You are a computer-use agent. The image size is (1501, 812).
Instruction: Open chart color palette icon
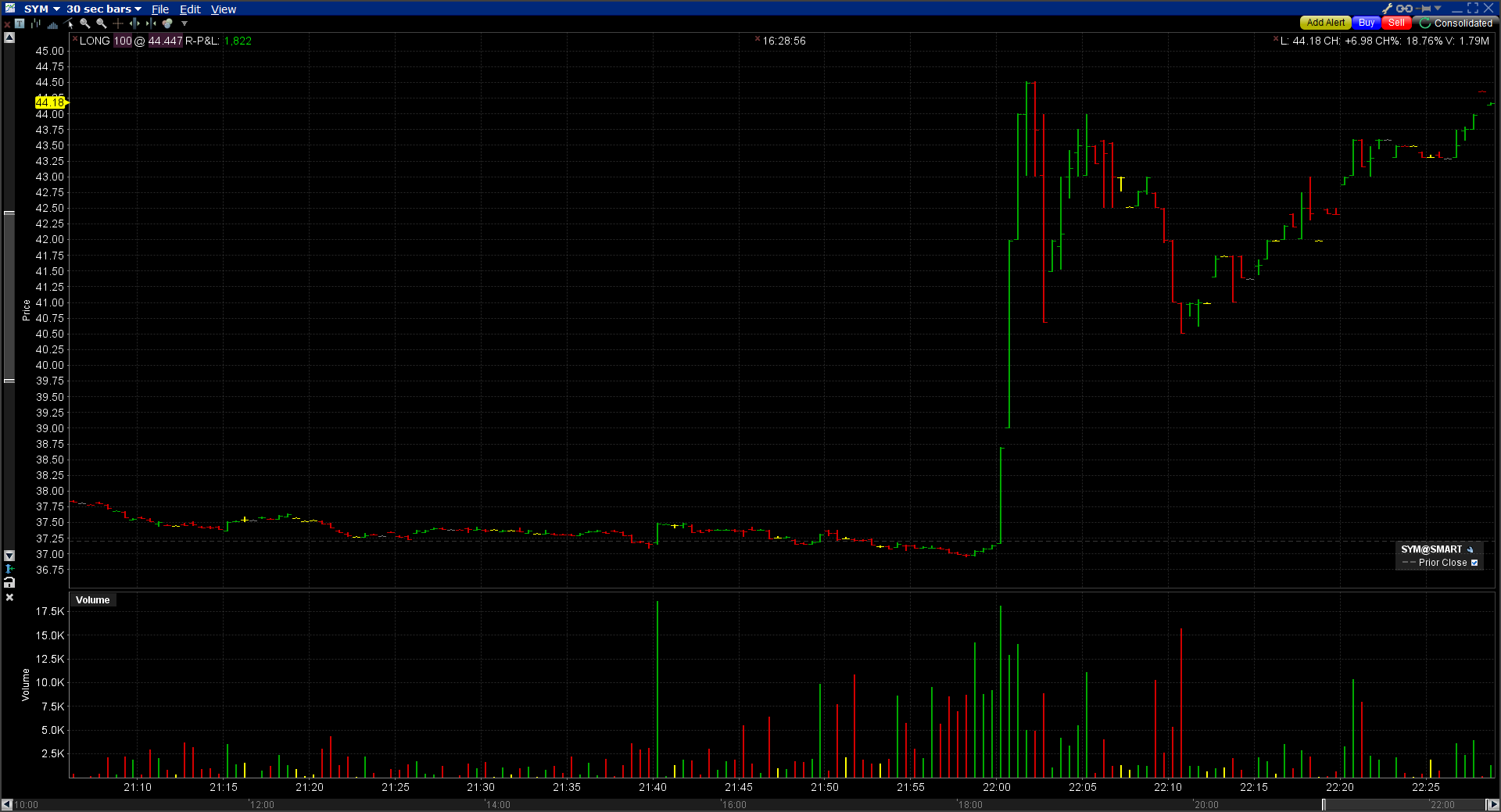coord(167,23)
